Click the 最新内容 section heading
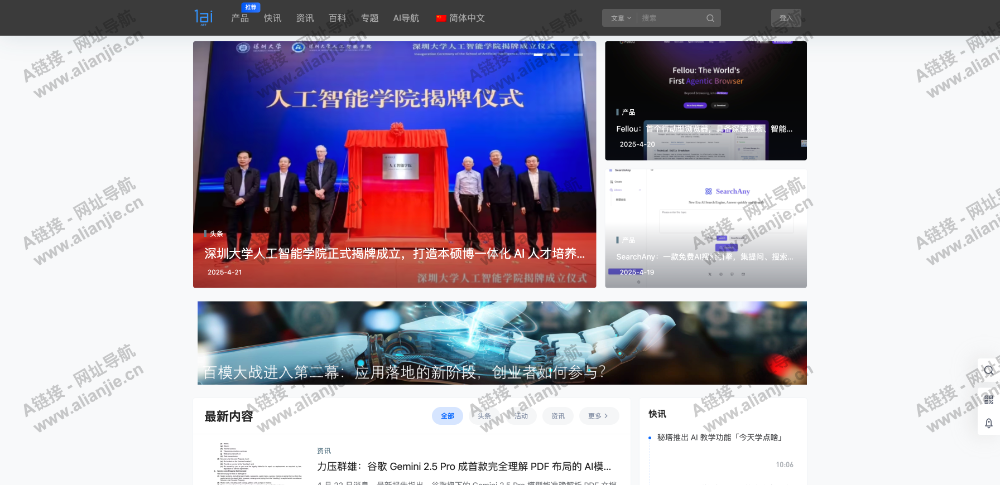The width and height of the screenshot is (1000, 485). point(229,417)
